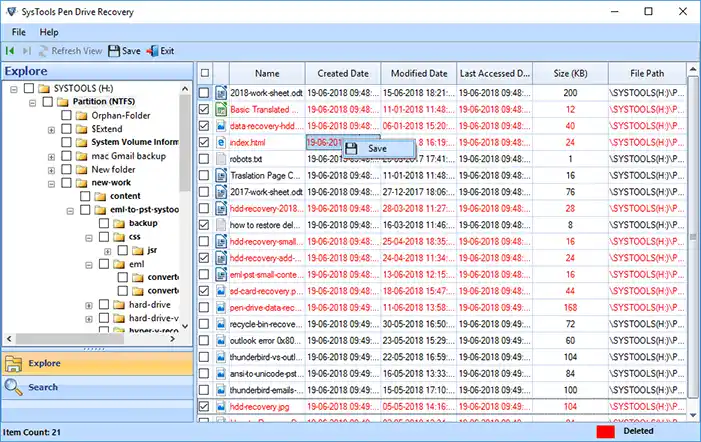
Task: Click the folder icon of backup
Action: tap(119, 223)
